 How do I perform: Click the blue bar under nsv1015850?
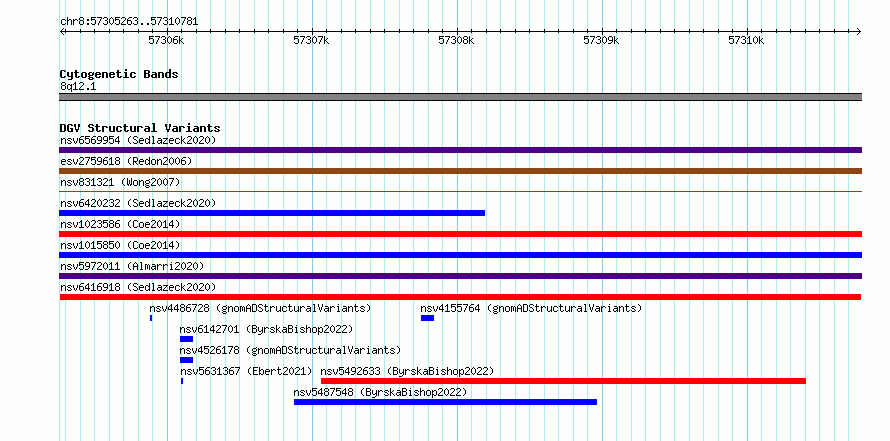click(460, 255)
